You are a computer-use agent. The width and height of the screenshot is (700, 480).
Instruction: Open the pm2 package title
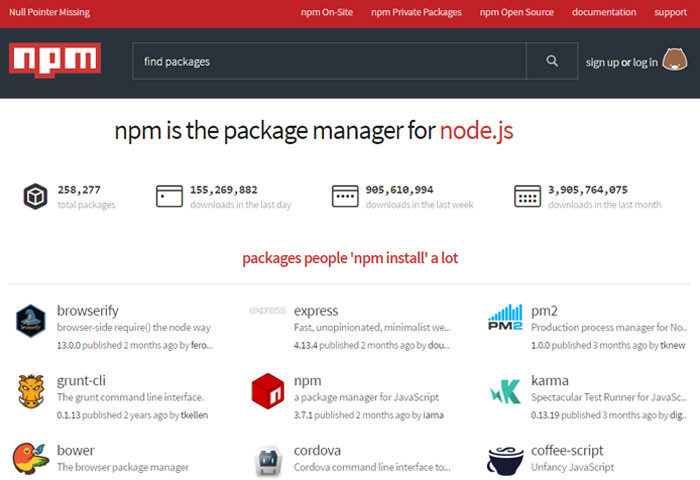(544, 310)
